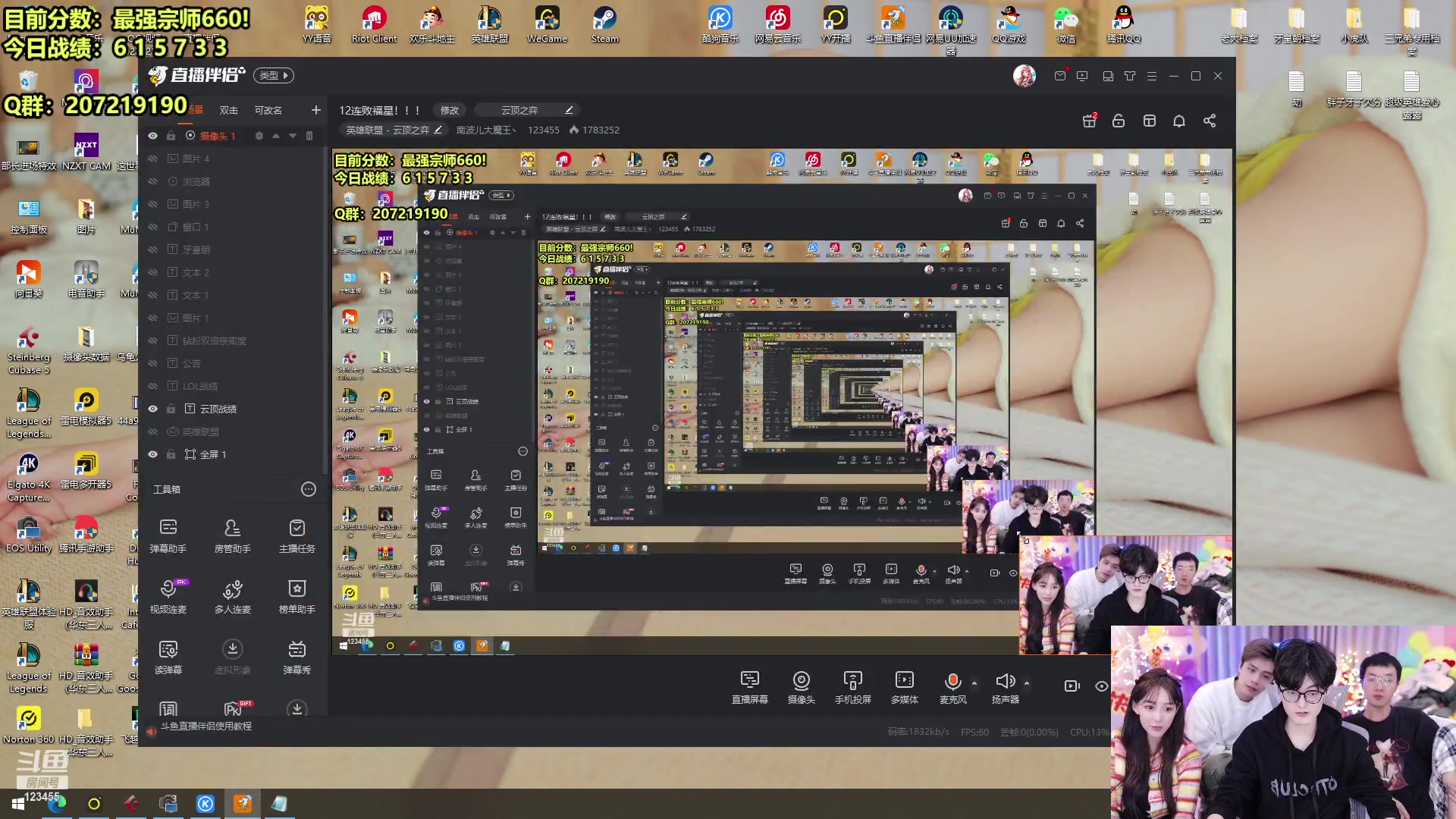Show the 窗口 1 source
Screen dimensions: 1456x819
coord(152,227)
